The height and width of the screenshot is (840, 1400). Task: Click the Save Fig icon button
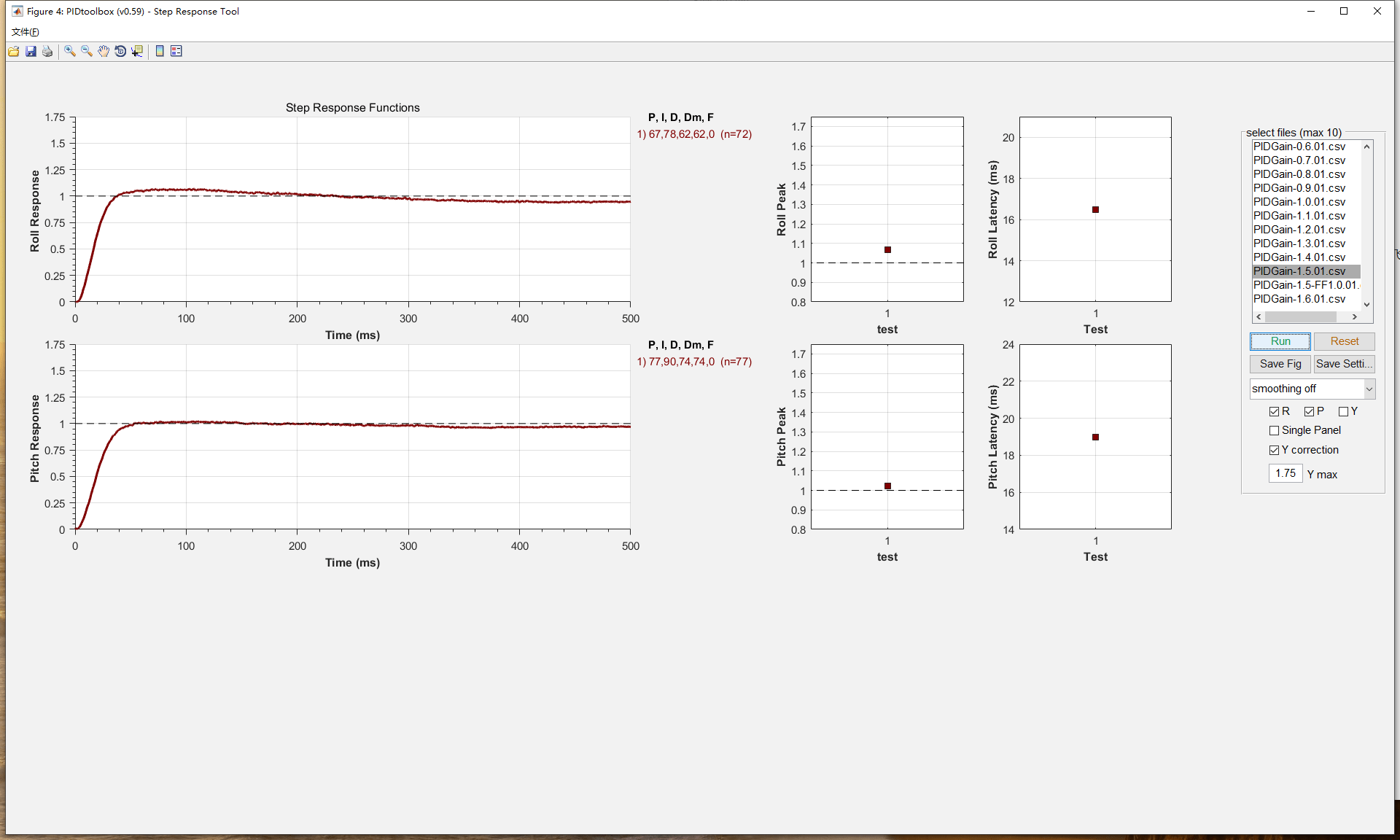(1280, 363)
